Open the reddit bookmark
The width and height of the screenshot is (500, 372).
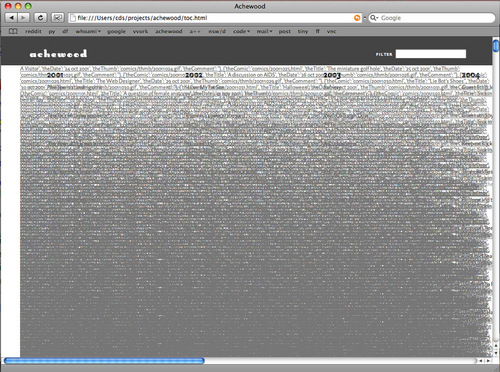33,31
